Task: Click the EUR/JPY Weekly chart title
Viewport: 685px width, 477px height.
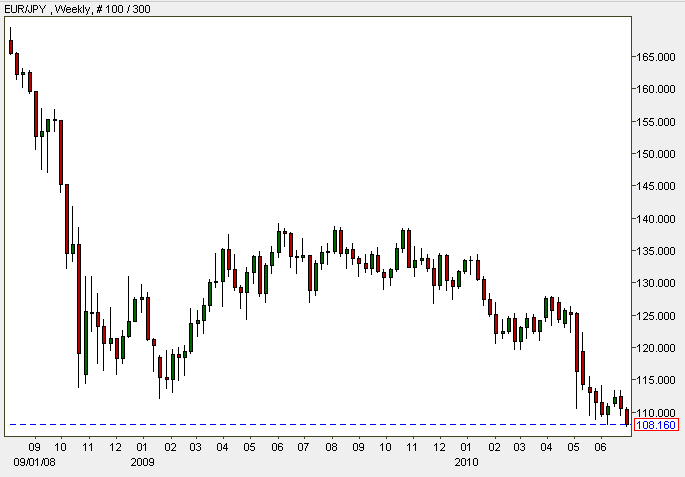Action: (x=77, y=9)
